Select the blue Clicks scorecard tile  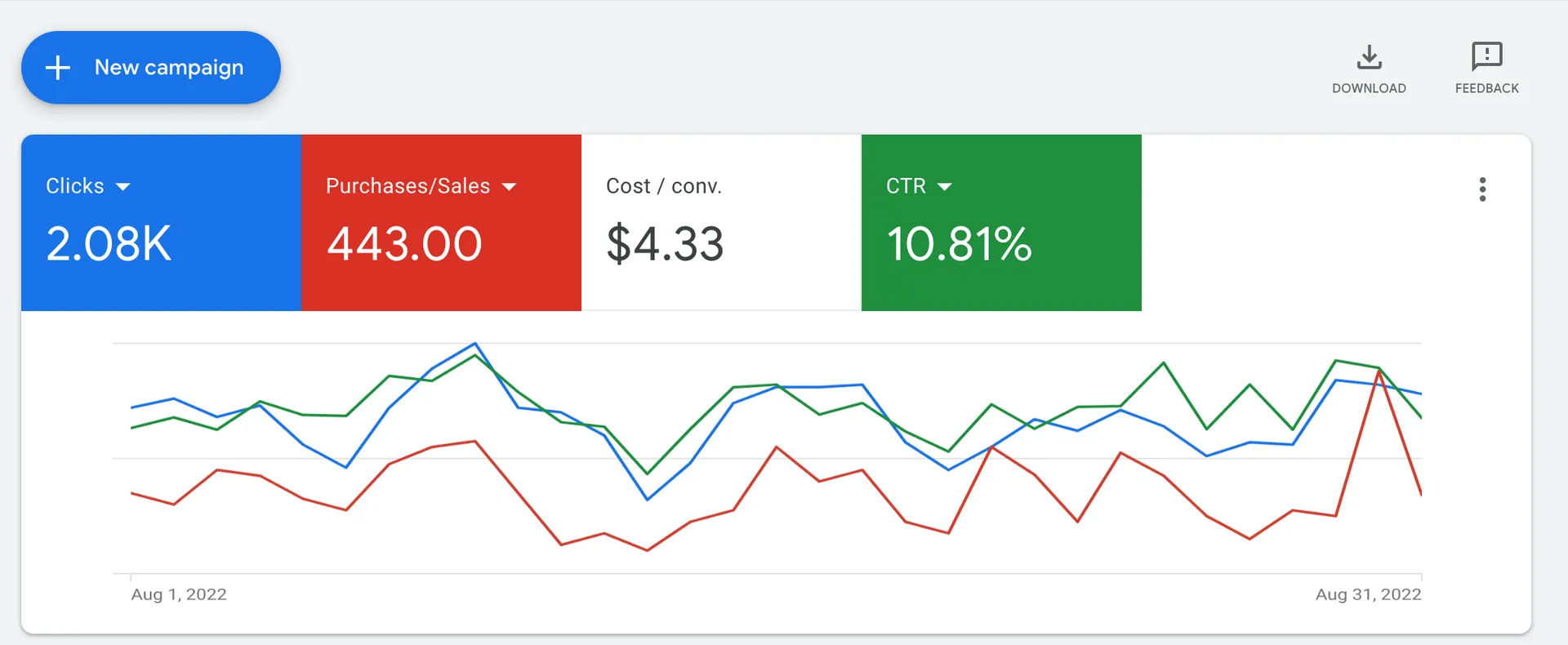coord(161,223)
